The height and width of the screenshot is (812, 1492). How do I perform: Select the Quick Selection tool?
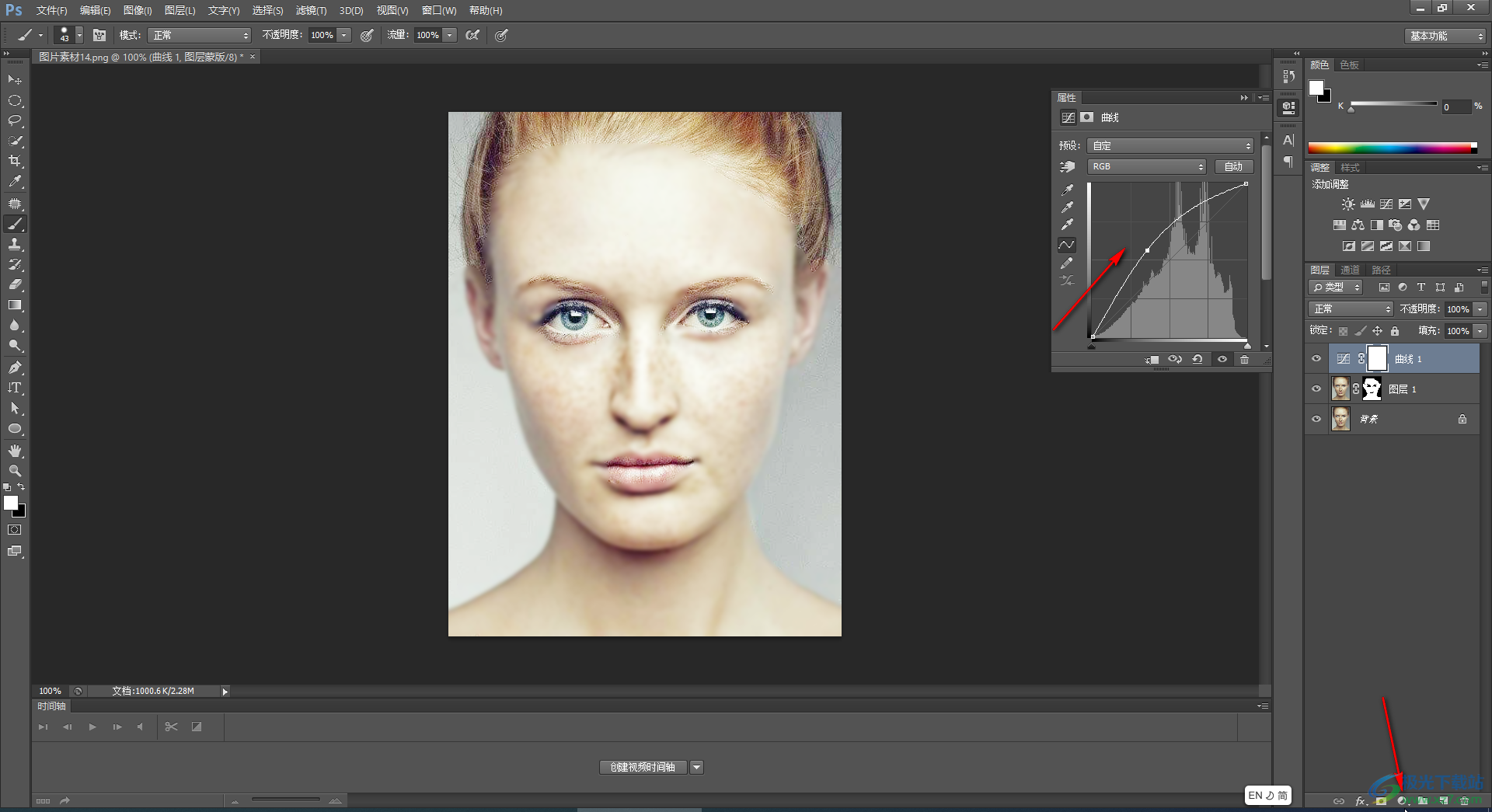pyautogui.click(x=15, y=141)
